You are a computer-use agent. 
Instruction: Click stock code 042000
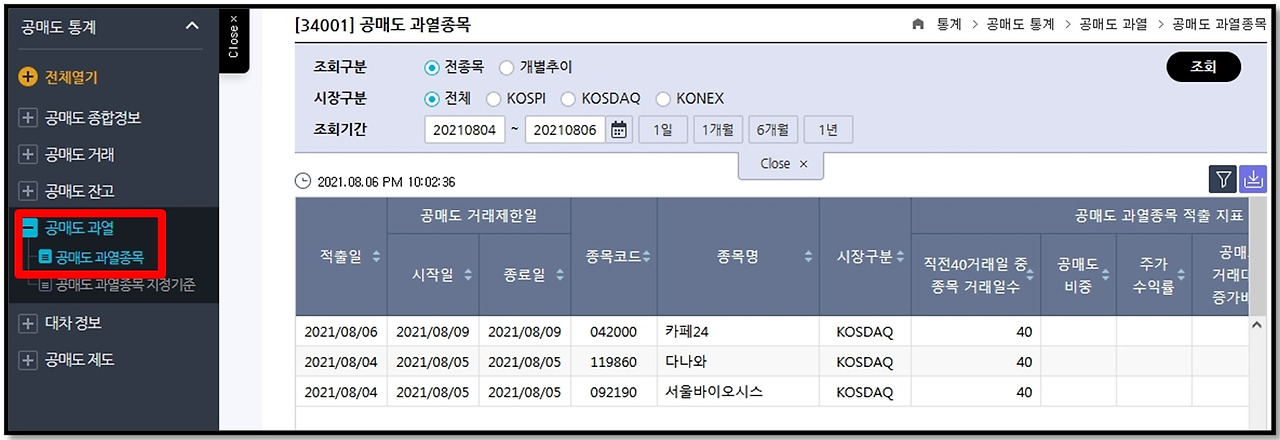coord(614,331)
